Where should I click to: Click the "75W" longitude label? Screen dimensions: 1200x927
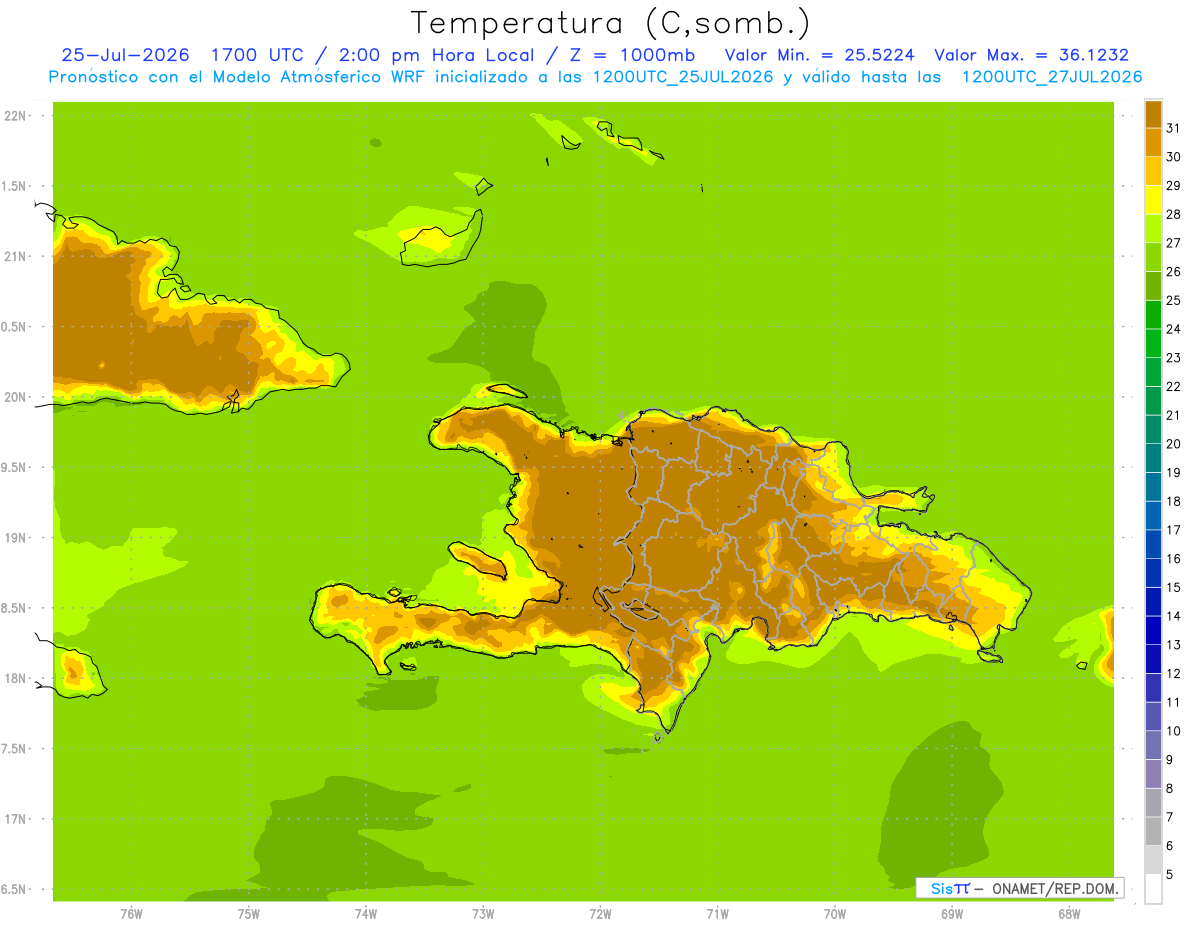tap(248, 914)
